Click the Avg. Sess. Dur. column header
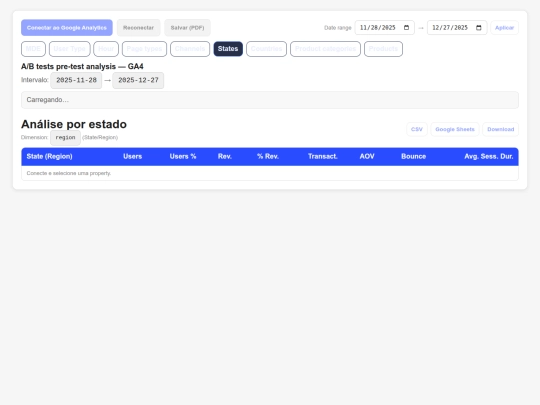The image size is (540, 405). (489, 156)
